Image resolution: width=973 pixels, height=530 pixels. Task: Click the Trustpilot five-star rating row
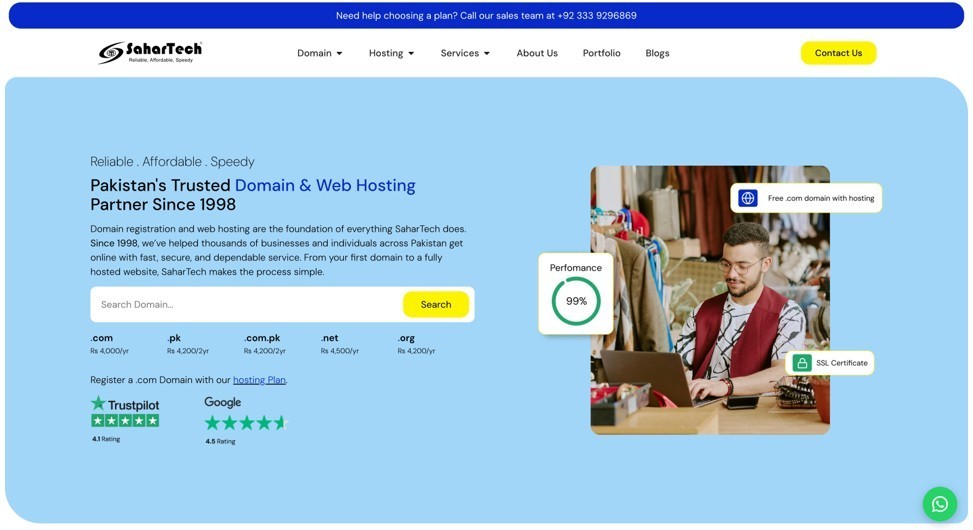click(x=125, y=421)
